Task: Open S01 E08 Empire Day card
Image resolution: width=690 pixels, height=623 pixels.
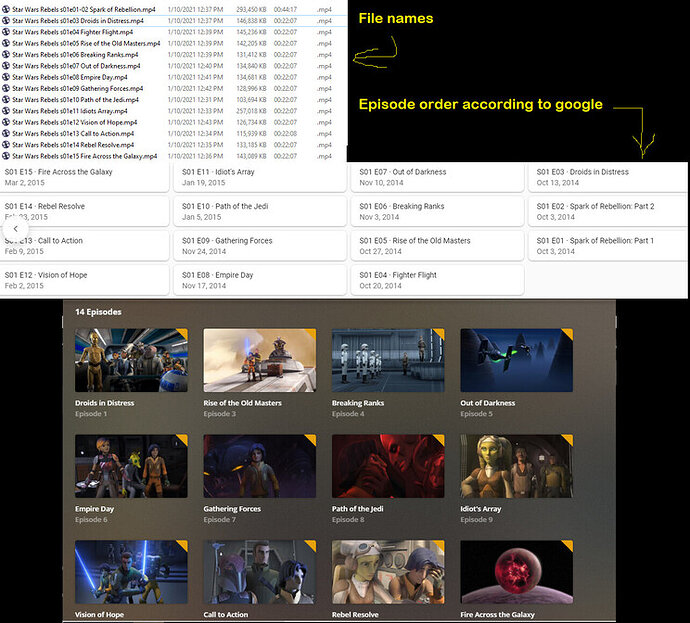Action: (260, 280)
